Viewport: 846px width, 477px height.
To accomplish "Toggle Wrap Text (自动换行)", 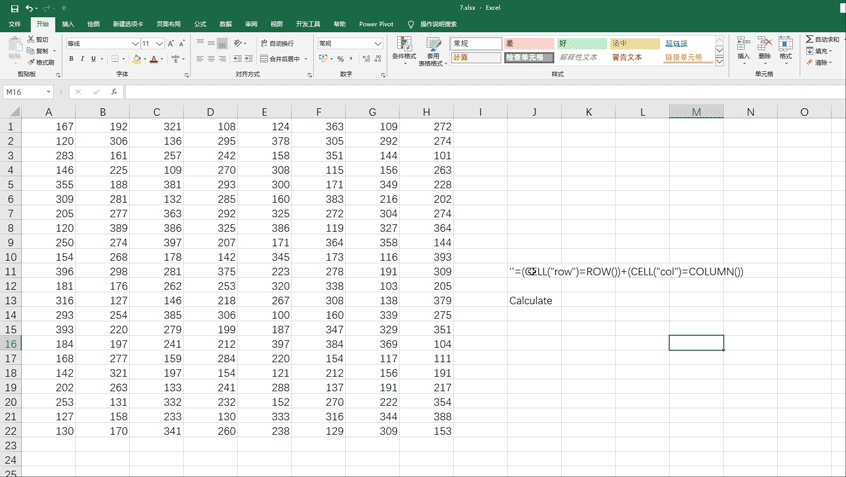I will 277,43.
